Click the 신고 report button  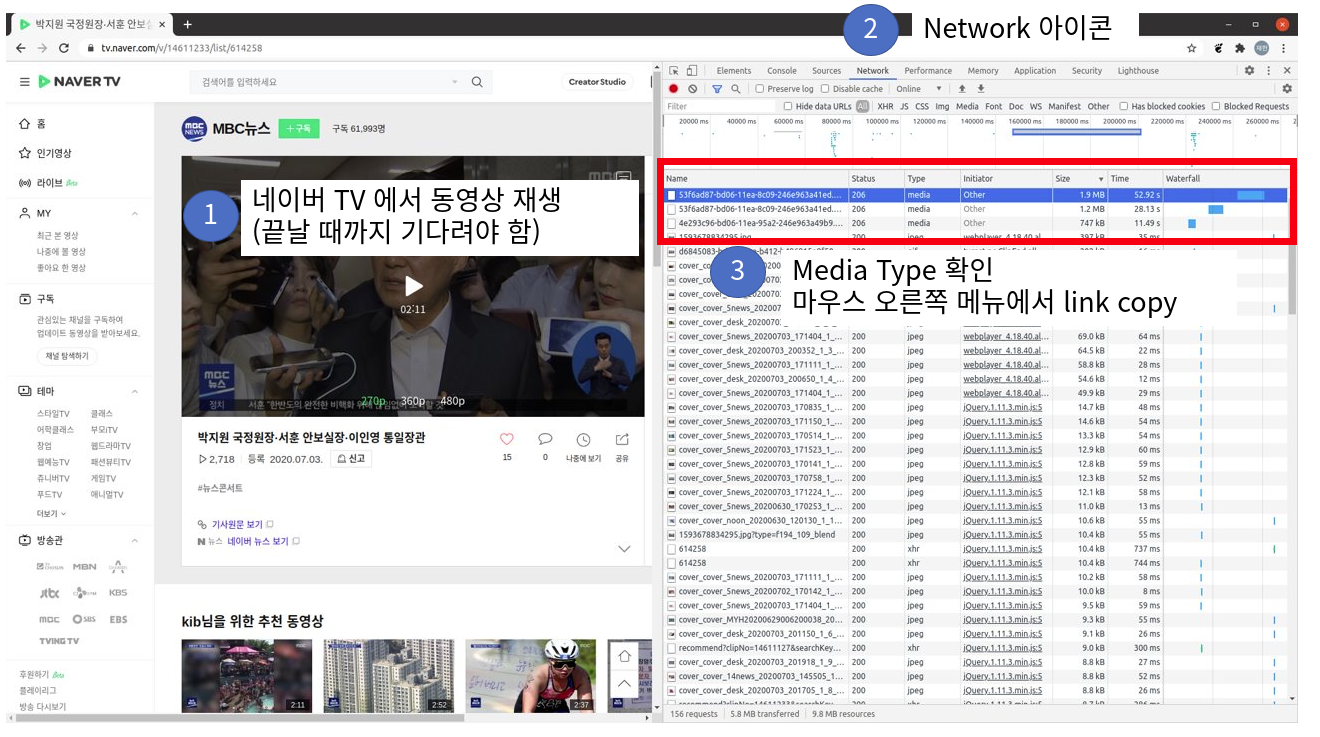coord(351,459)
